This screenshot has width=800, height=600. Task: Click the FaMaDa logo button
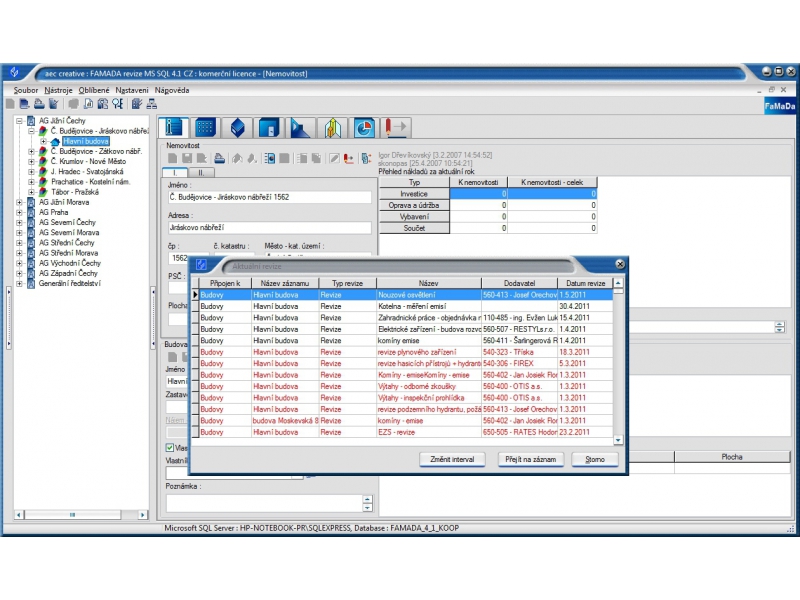coord(780,104)
